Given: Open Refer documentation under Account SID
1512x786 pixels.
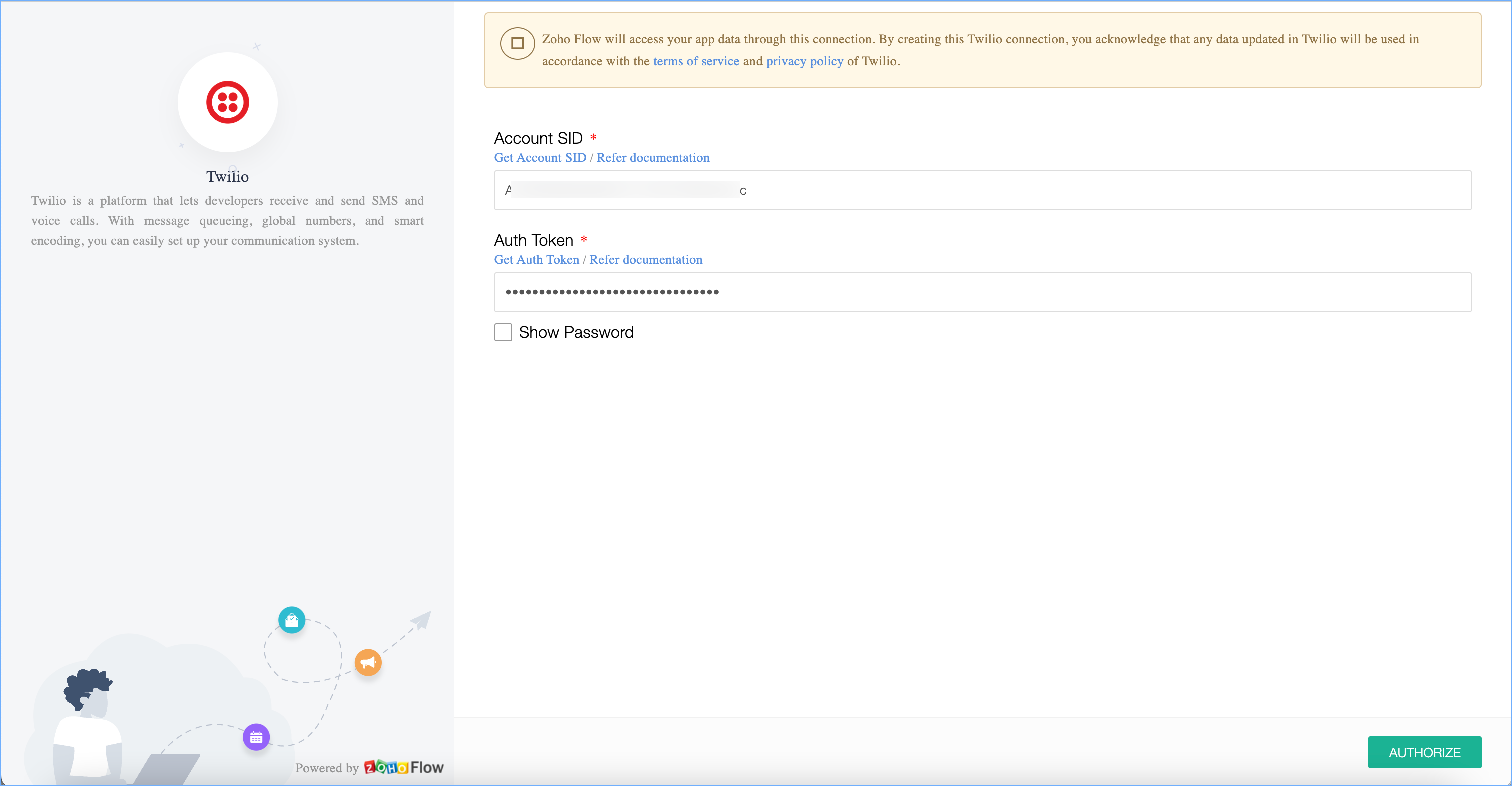Looking at the screenshot, I should [653, 157].
